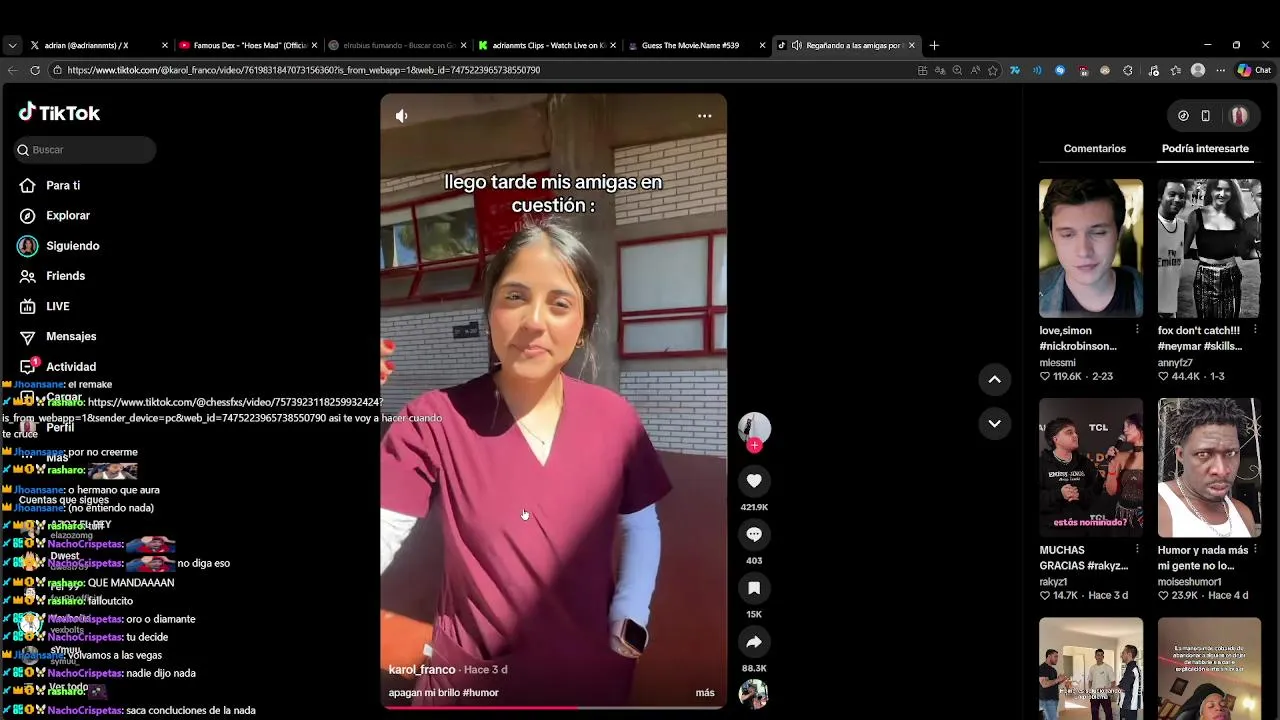Screen dimensions: 1280x720
Task: Open the browser three-dot menu
Action: [1220, 70]
